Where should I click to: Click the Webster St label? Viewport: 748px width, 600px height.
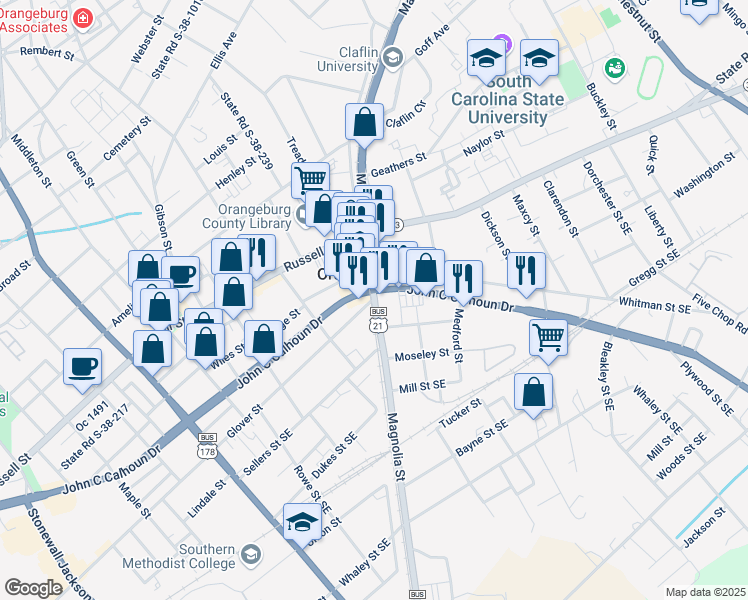147,39
